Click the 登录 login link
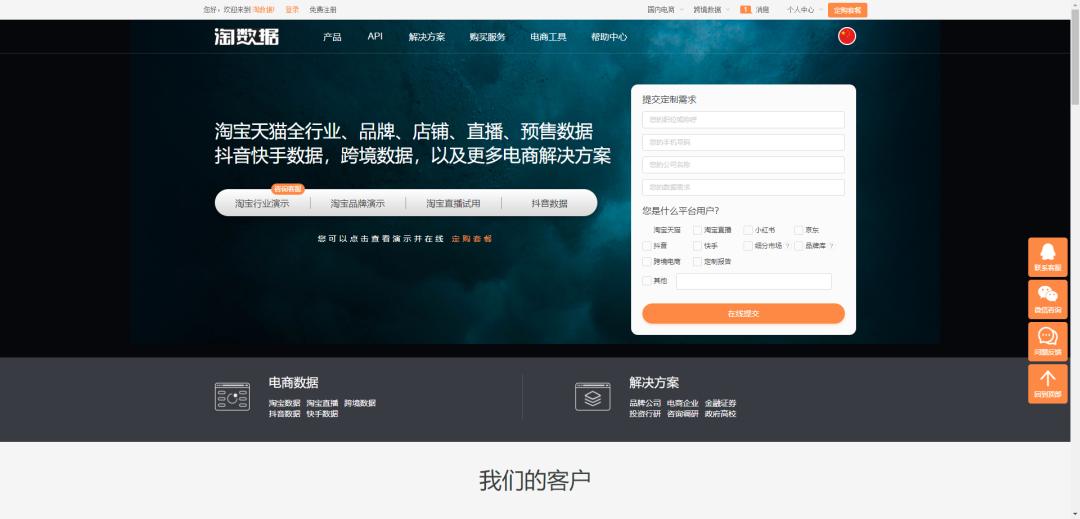Image resolution: width=1080 pixels, height=519 pixels. pyautogui.click(x=292, y=10)
